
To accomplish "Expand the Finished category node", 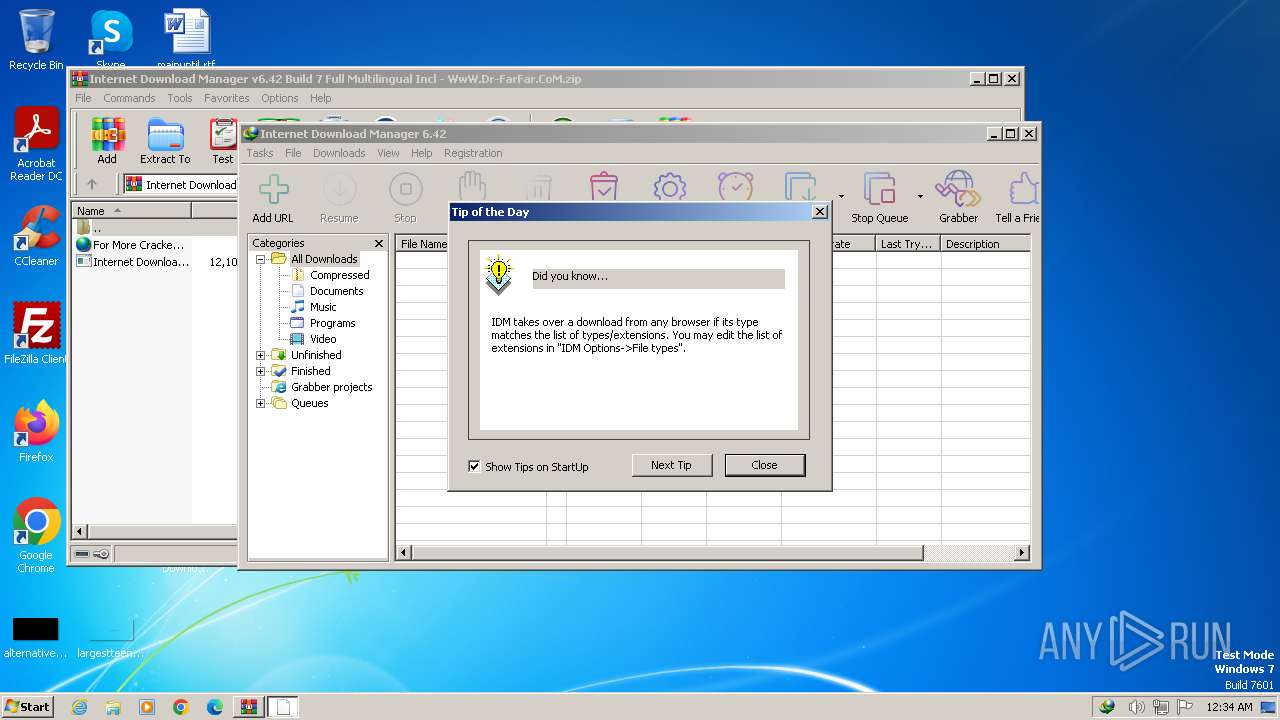I will coord(261,371).
